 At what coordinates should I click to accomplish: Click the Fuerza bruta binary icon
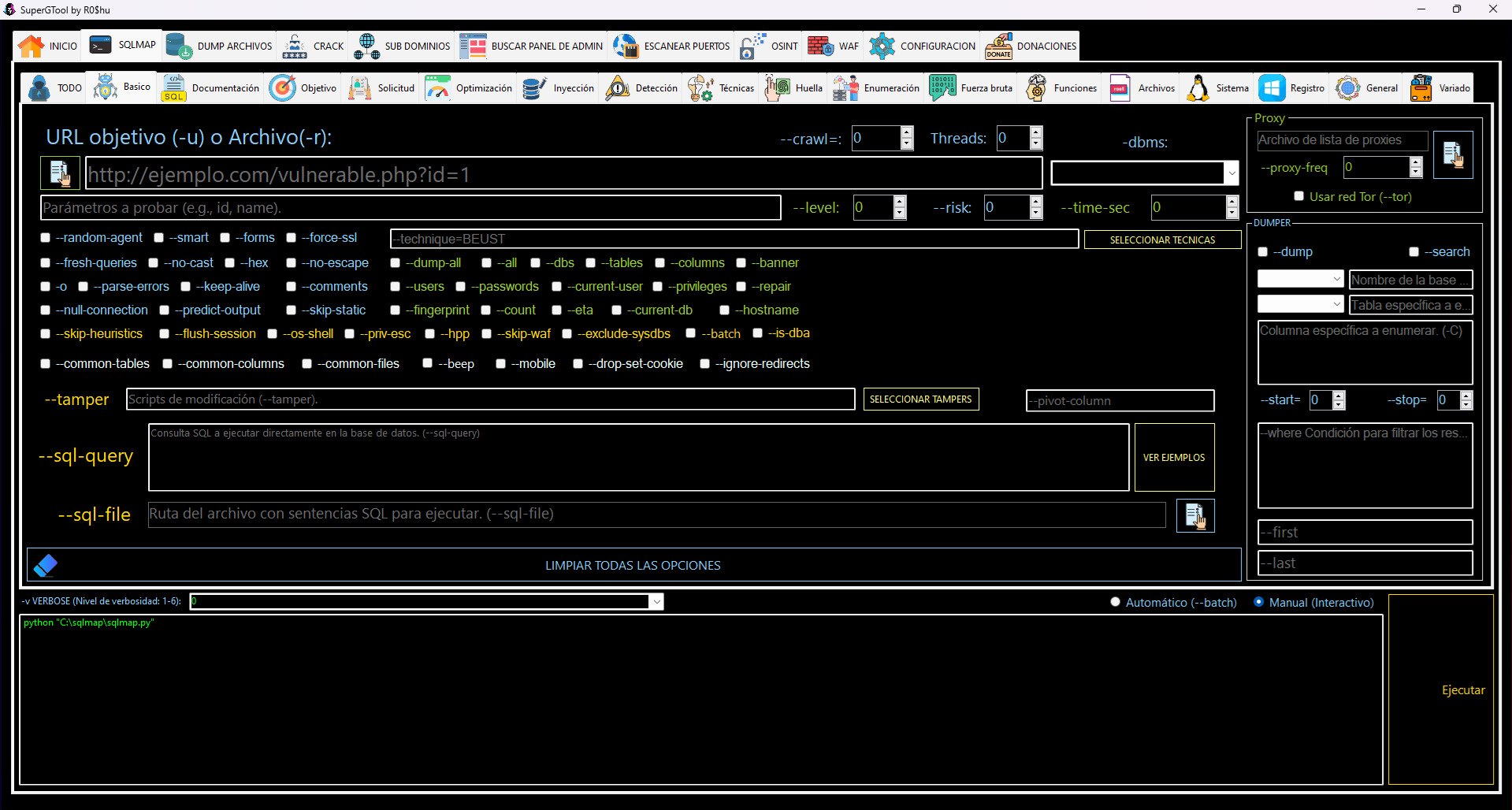pyautogui.click(x=942, y=88)
